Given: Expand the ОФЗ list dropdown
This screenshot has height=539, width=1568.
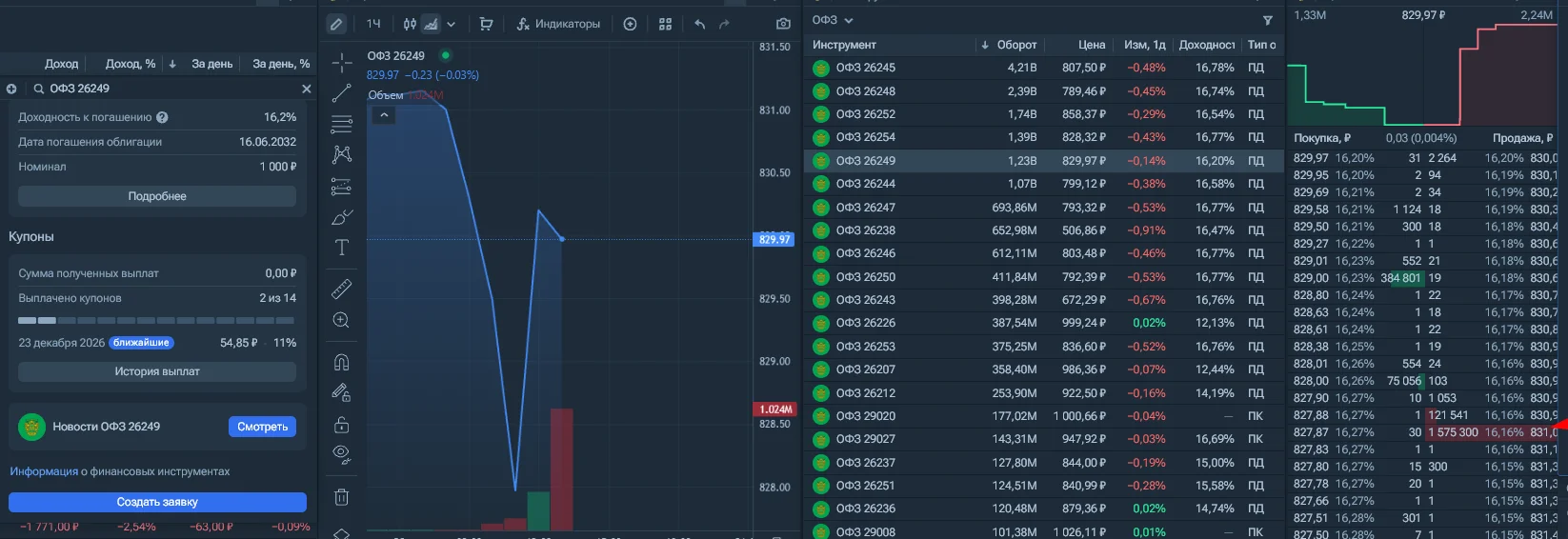Looking at the screenshot, I should 834,20.
